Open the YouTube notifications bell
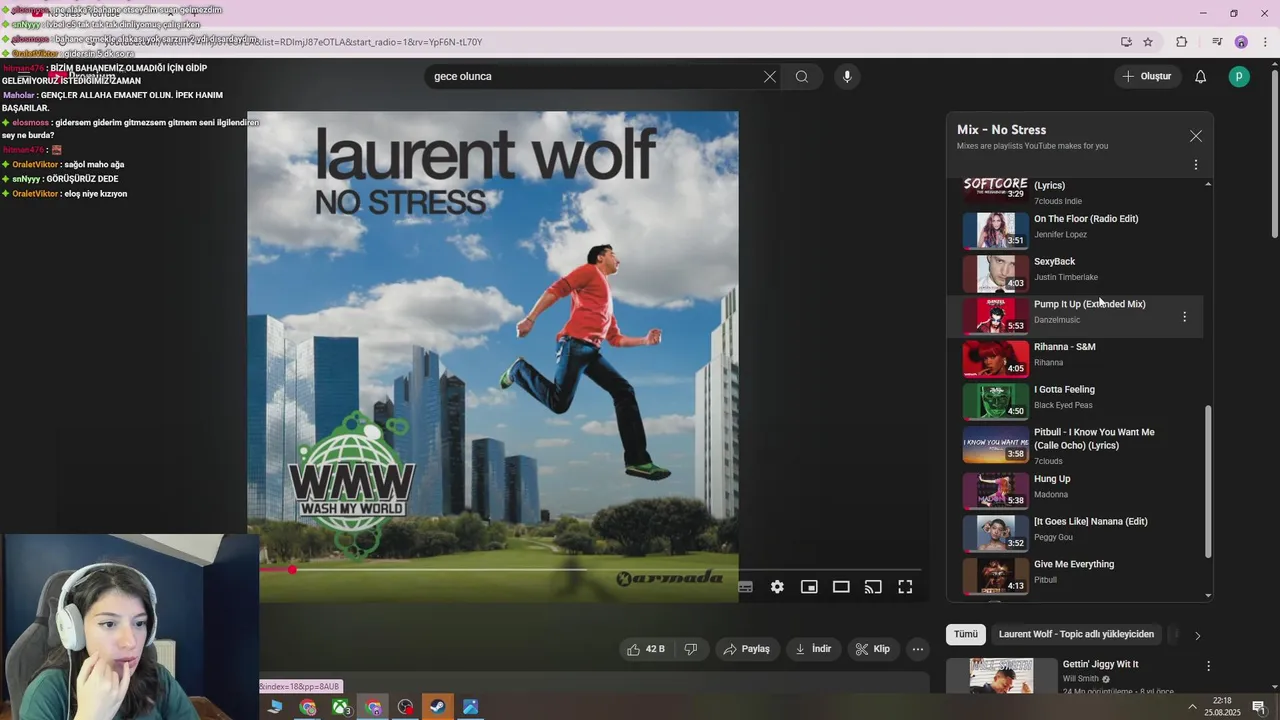The image size is (1280, 720). [1201, 77]
